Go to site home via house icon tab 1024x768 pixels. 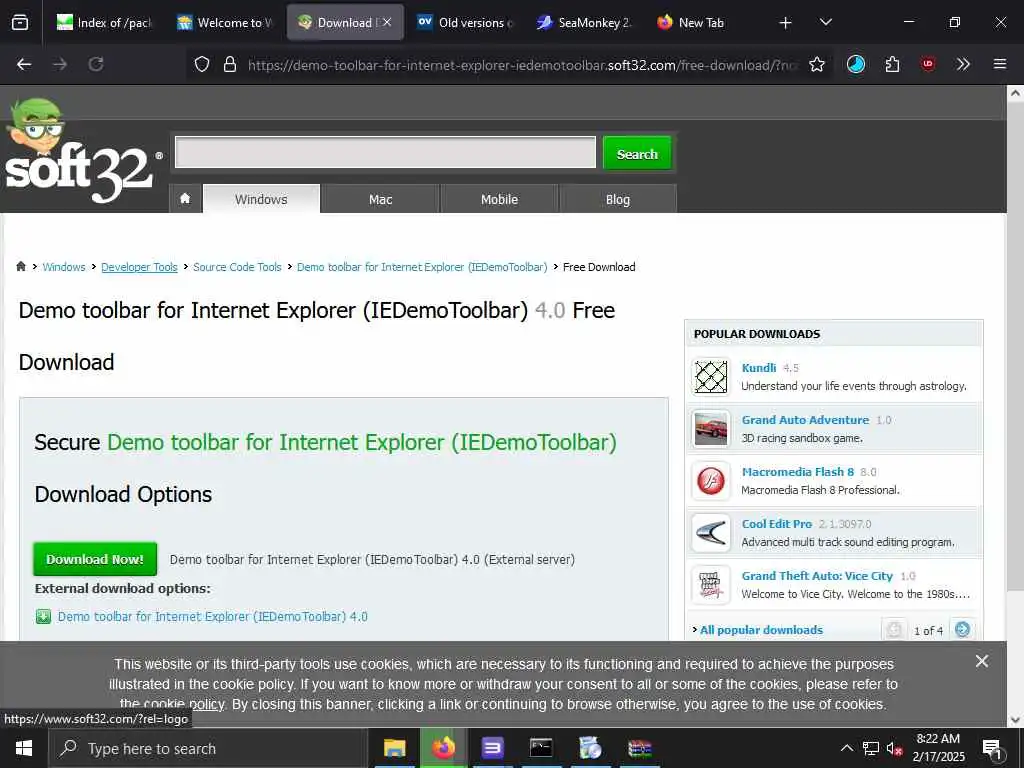point(185,199)
